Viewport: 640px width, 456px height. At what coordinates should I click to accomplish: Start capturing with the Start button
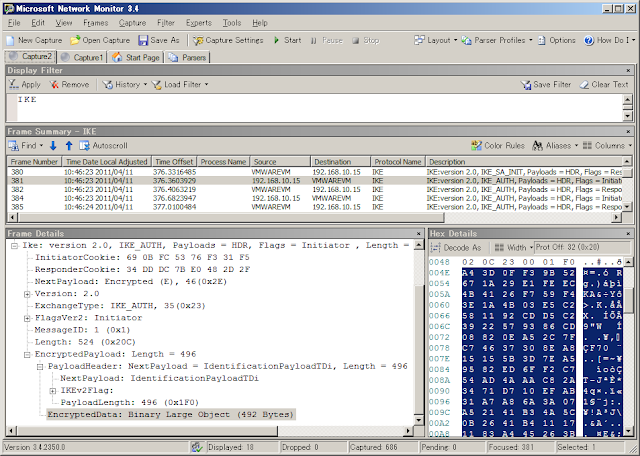287,40
